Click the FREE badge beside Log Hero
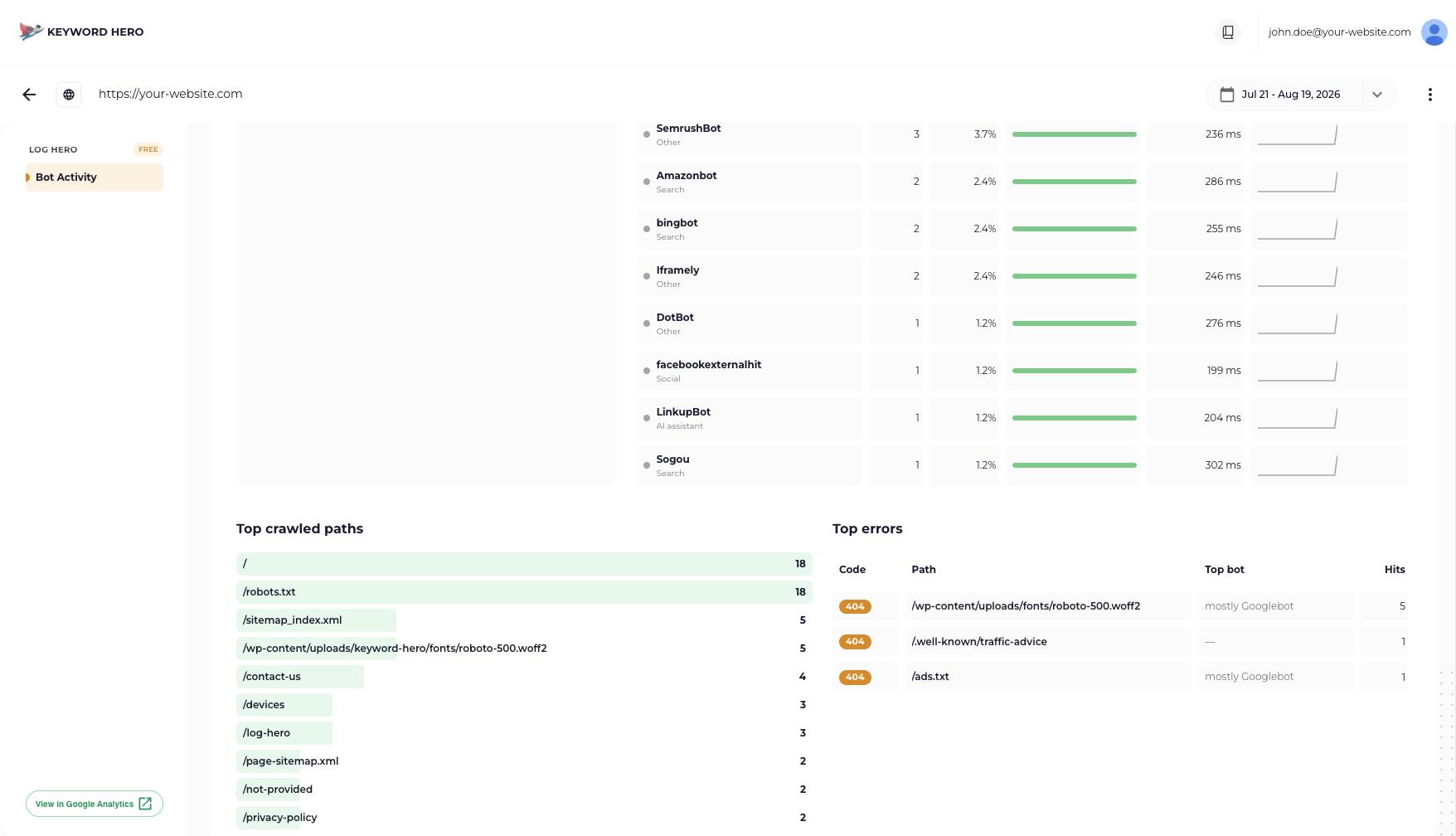This screenshot has height=836, width=1456. tap(148, 149)
